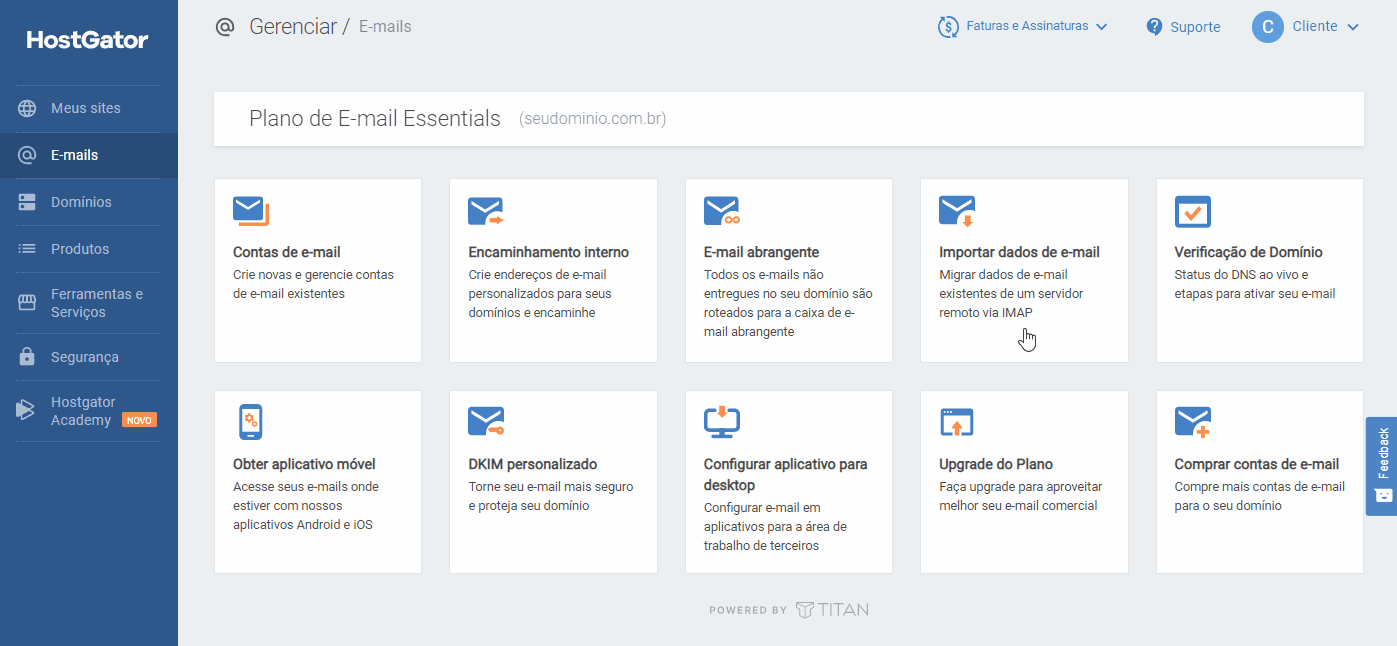Click the Gerenciar breadcrumb link
Screen dimensions: 1397x646
click(x=292, y=27)
